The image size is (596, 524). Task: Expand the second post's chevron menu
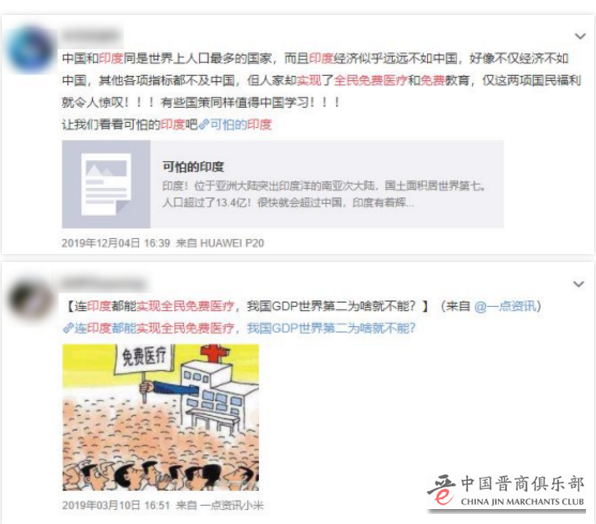(579, 284)
